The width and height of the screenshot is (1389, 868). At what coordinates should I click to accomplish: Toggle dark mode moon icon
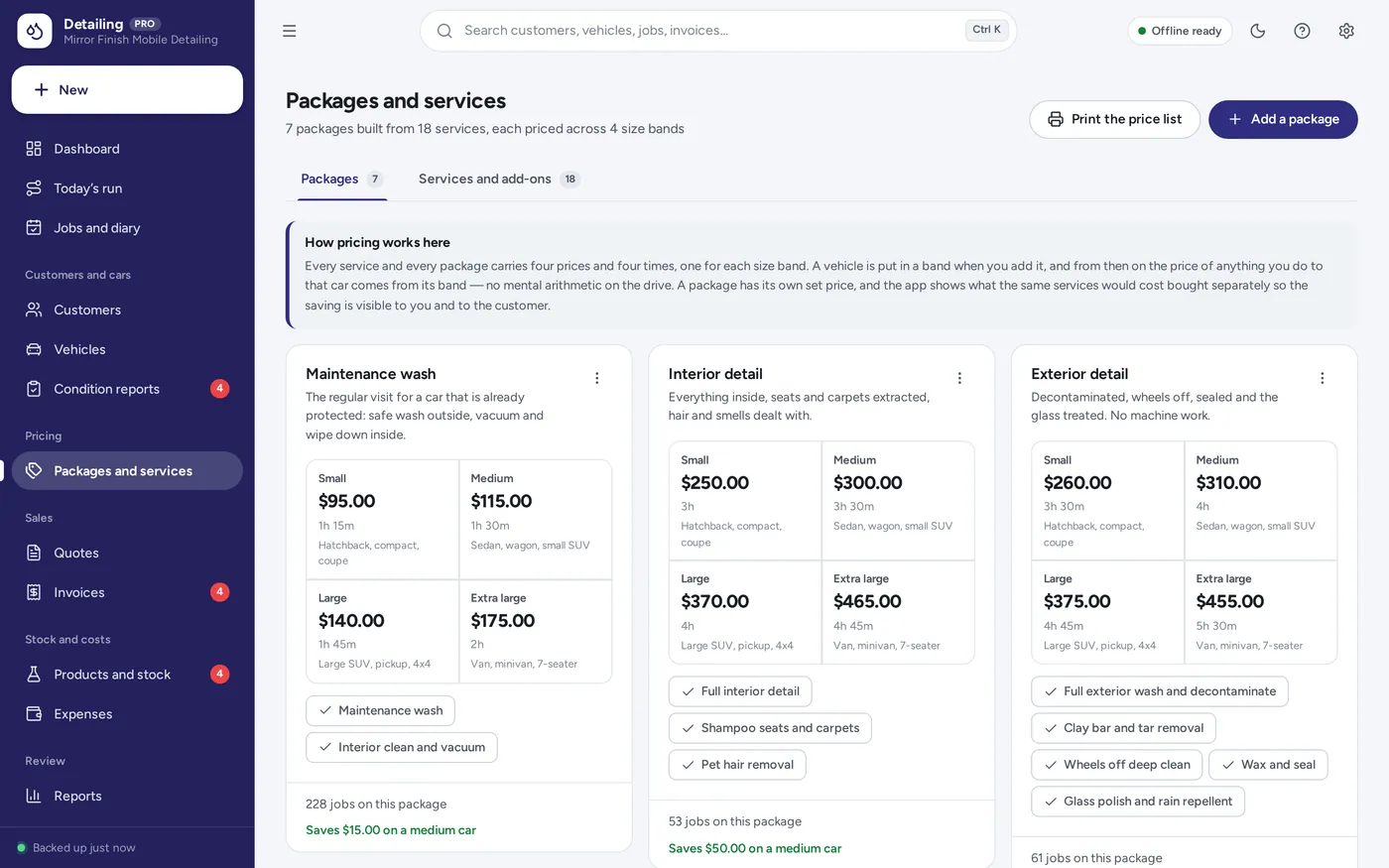[x=1258, y=31]
